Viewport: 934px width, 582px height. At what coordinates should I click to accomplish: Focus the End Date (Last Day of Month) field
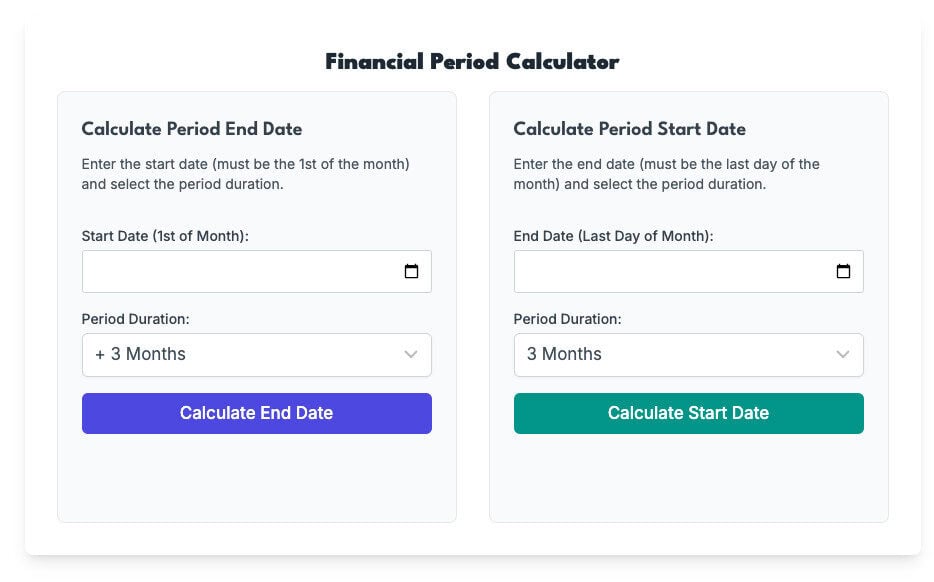click(689, 272)
